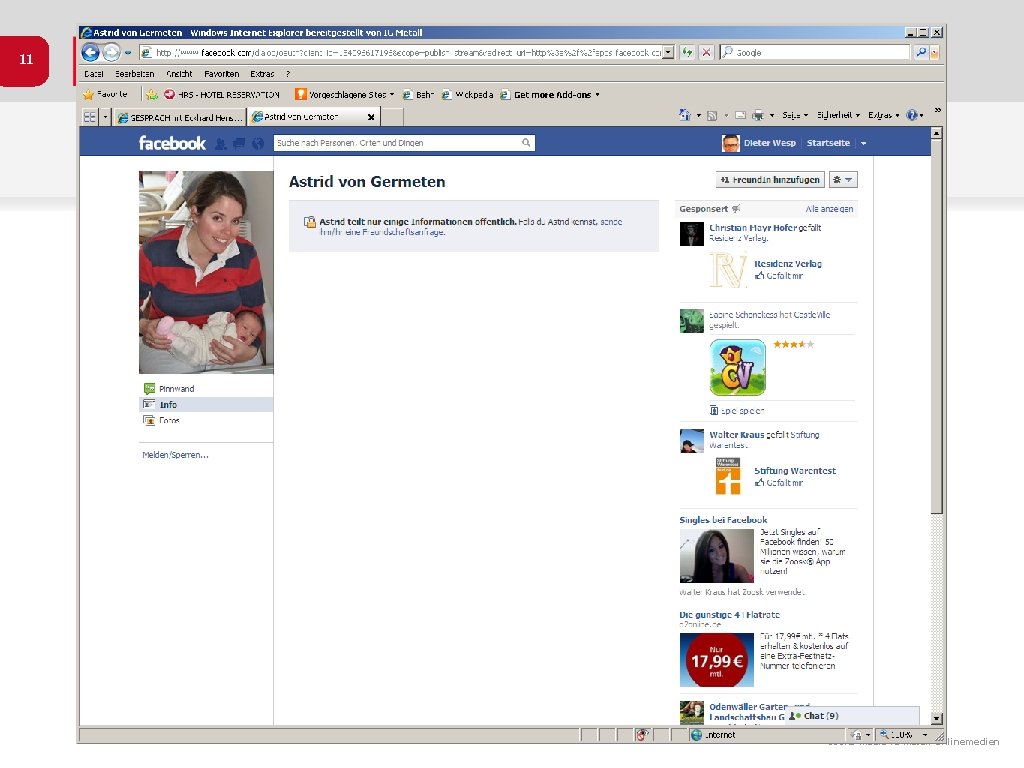Click the Home page icon in command bar

click(684, 115)
